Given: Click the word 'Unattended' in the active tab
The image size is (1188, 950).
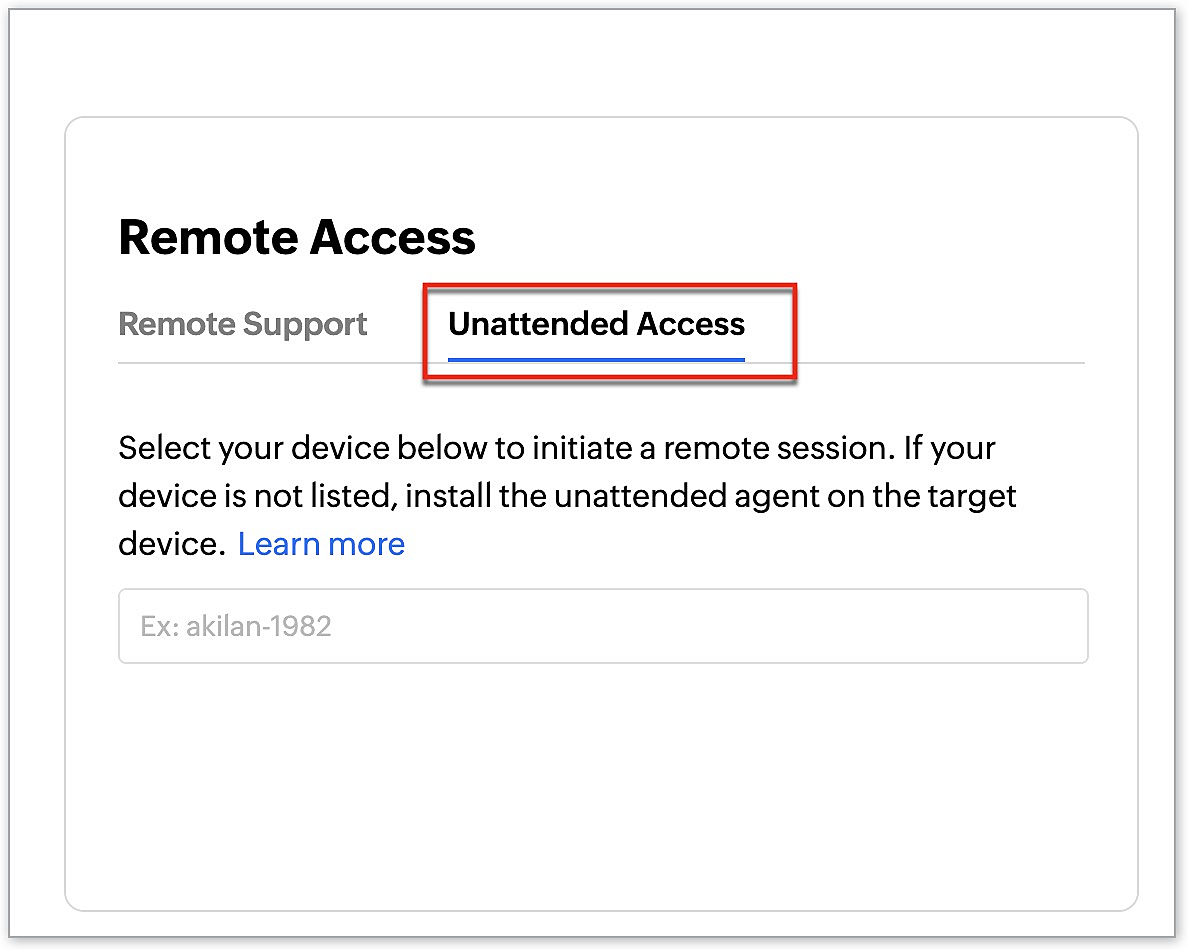Looking at the screenshot, I should tap(538, 324).
